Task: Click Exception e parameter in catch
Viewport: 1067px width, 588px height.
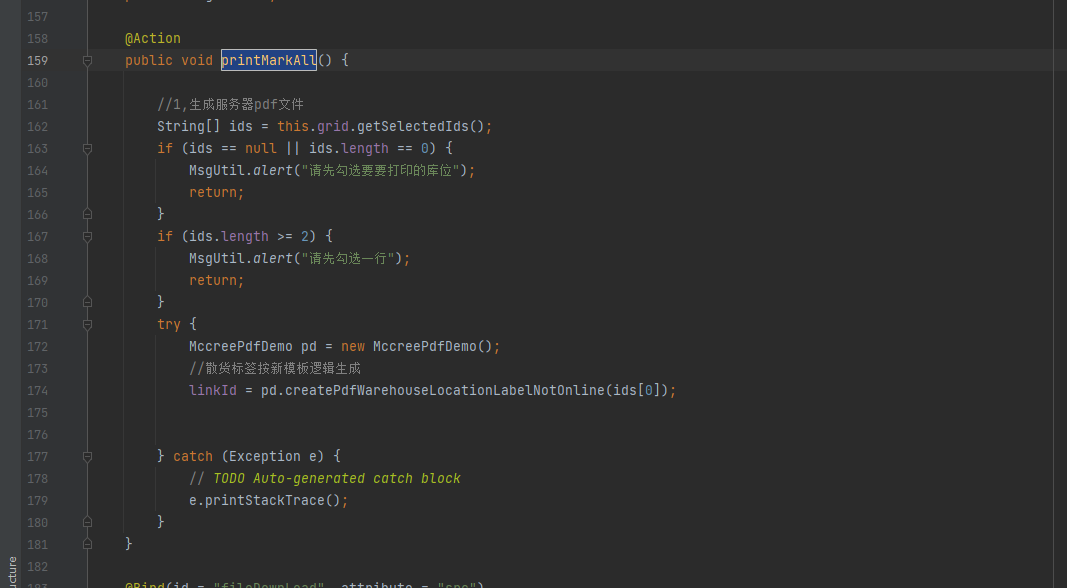Action: point(272,457)
